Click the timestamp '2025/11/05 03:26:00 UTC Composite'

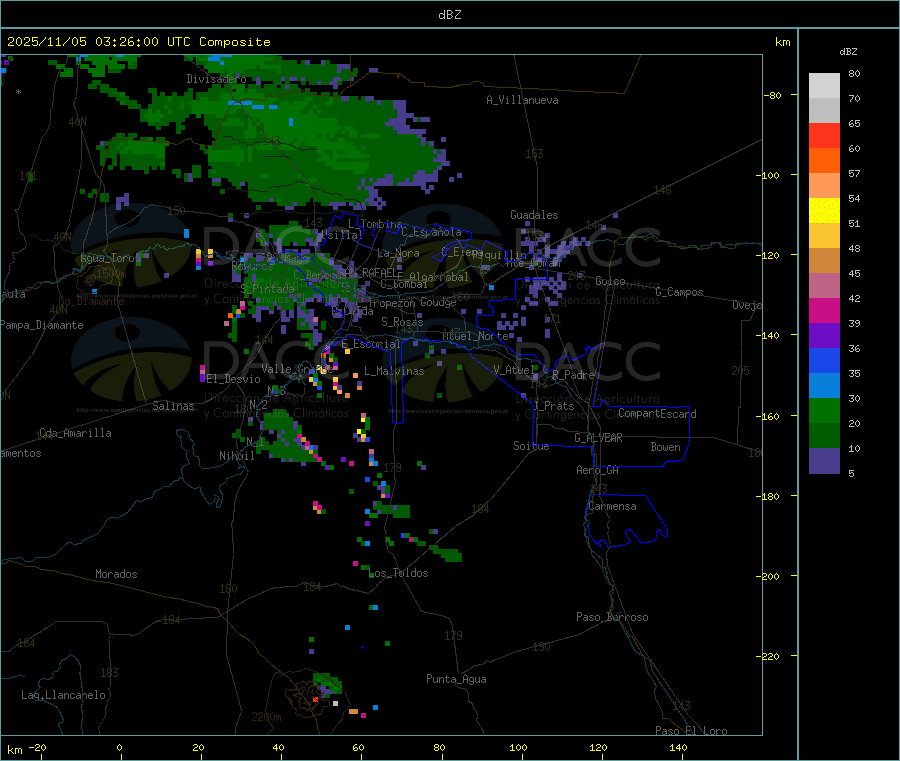(x=138, y=42)
